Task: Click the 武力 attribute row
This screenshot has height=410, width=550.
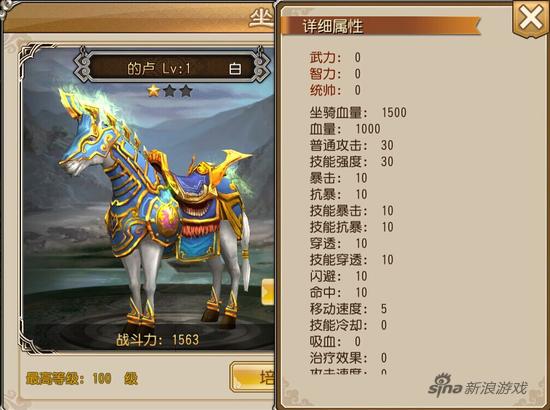Action: click(335, 57)
